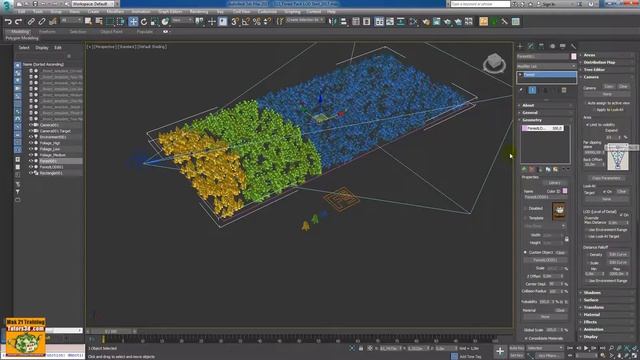Click the Percent Snap toggle icon
The width and height of the screenshot is (640, 360).
coord(256,22)
